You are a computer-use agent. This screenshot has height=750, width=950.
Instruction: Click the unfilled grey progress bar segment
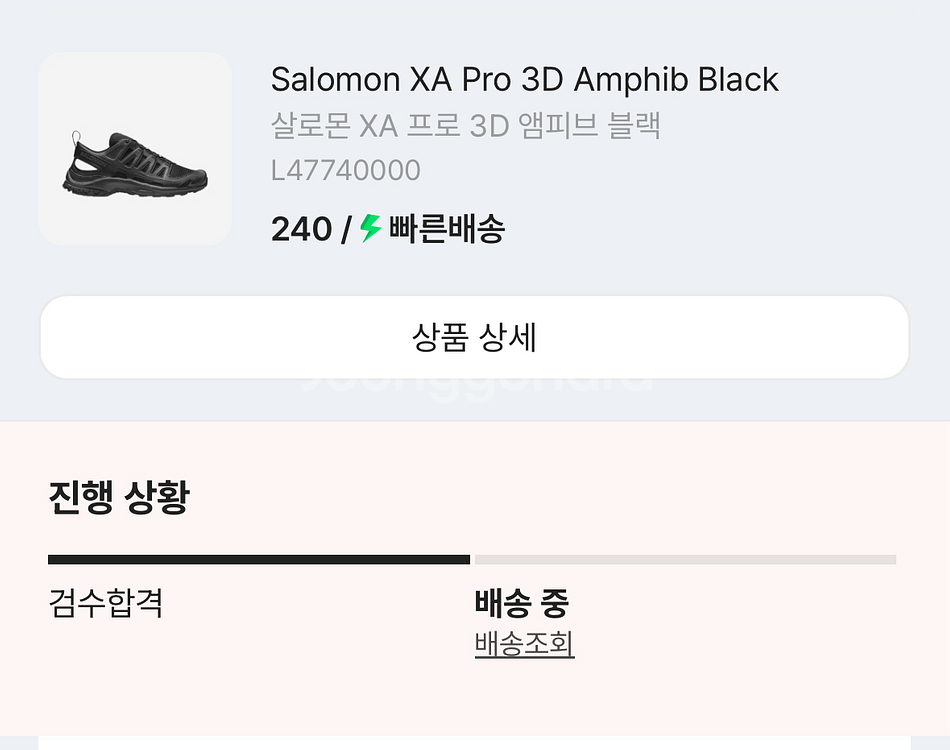685,560
